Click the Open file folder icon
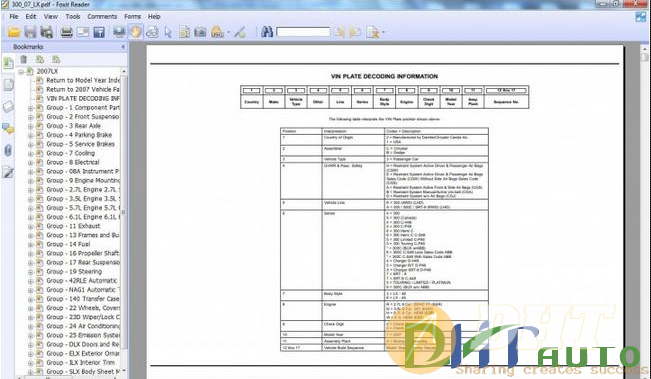This screenshot has width=651, height=379. pyautogui.click(x=14, y=32)
